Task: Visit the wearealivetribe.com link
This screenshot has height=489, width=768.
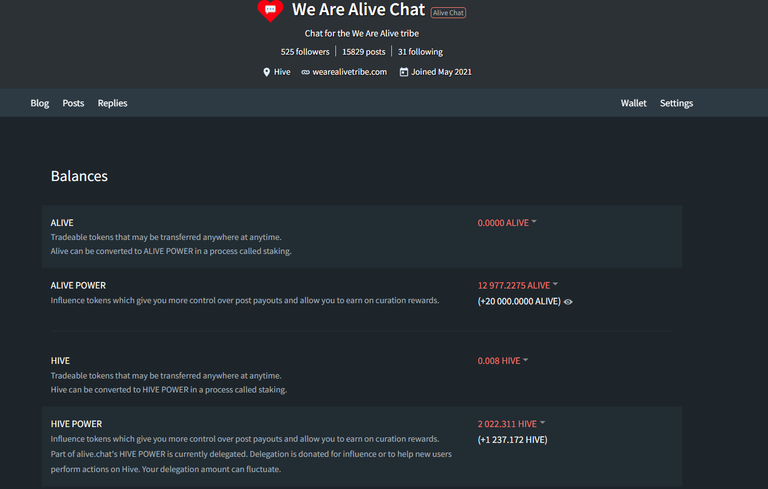Action: tap(349, 72)
